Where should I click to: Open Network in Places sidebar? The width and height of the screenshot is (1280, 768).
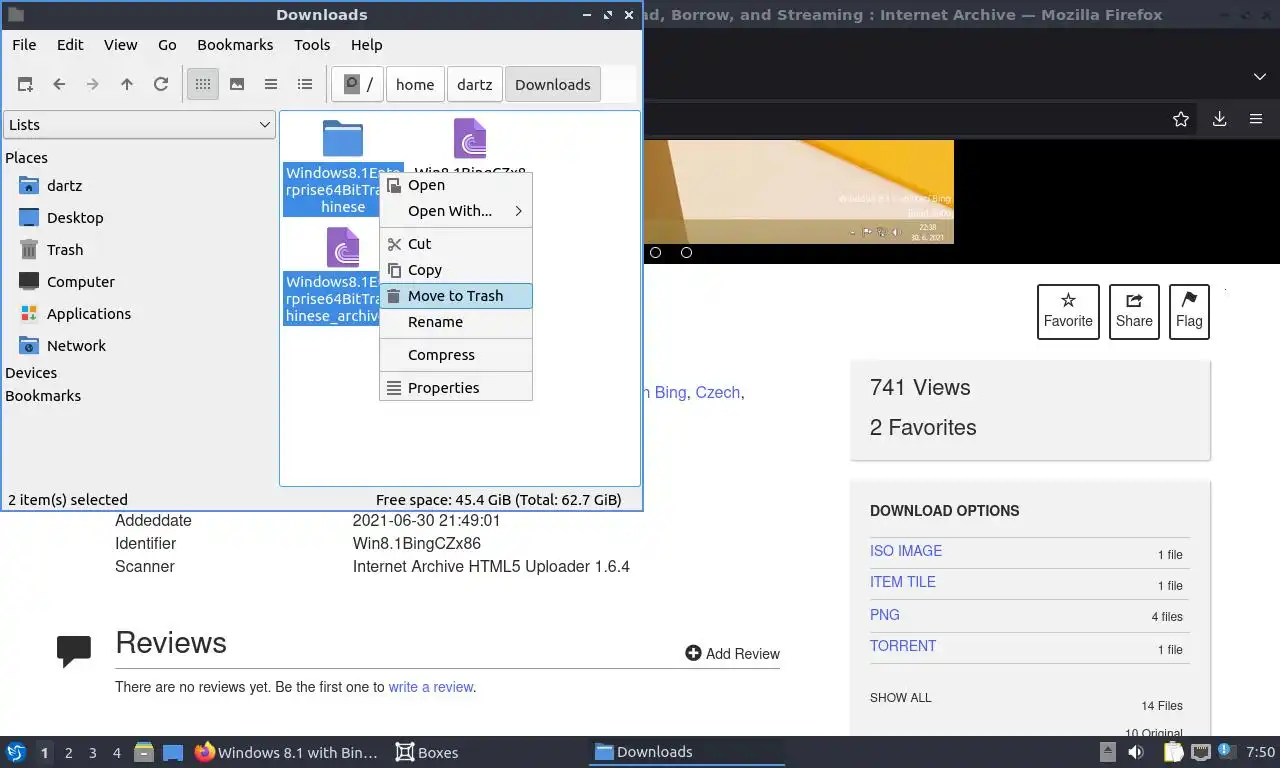[76, 346]
